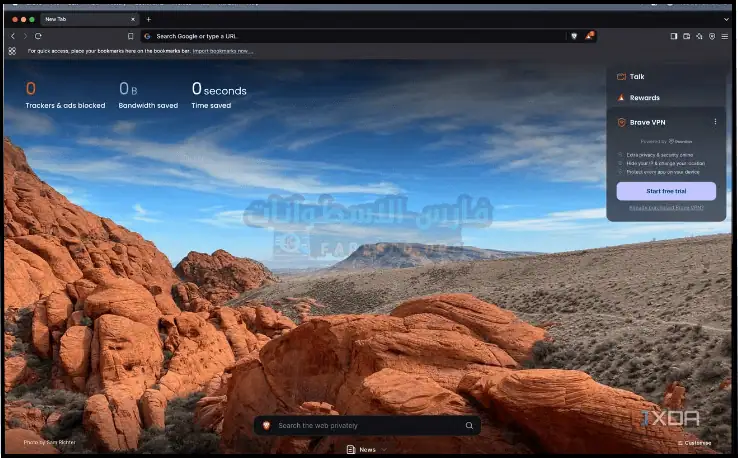Click the Import bookmarks now link
This screenshot has height=458, width=738.
click(x=222, y=50)
